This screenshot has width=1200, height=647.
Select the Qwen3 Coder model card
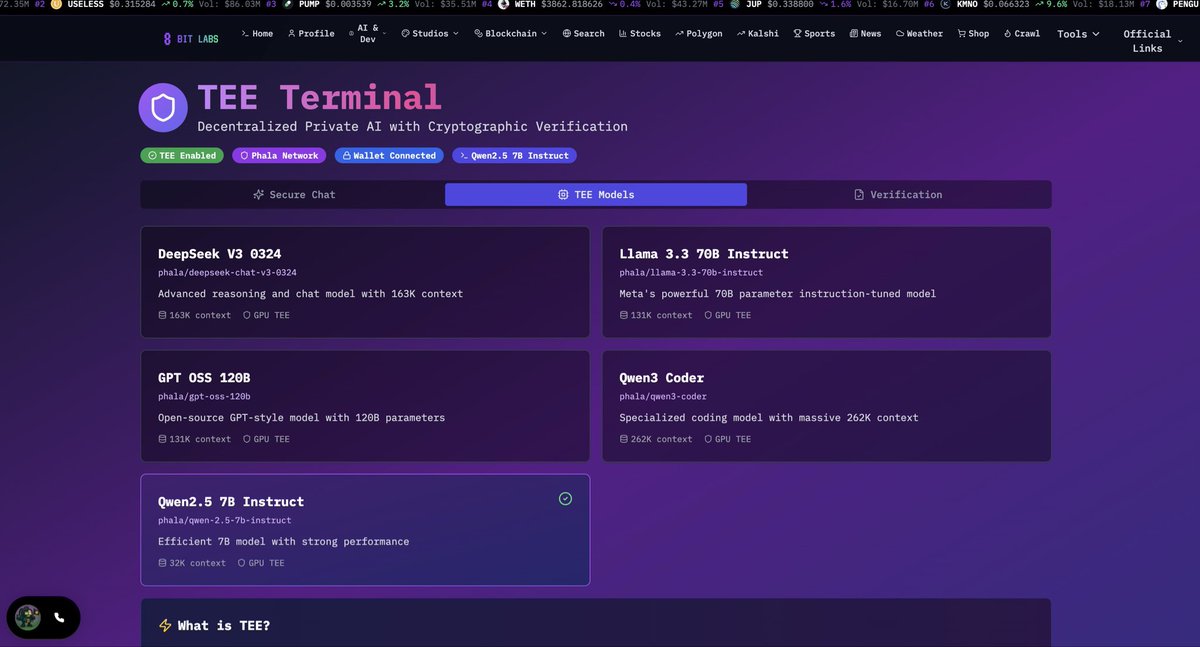[x=826, y=406]
